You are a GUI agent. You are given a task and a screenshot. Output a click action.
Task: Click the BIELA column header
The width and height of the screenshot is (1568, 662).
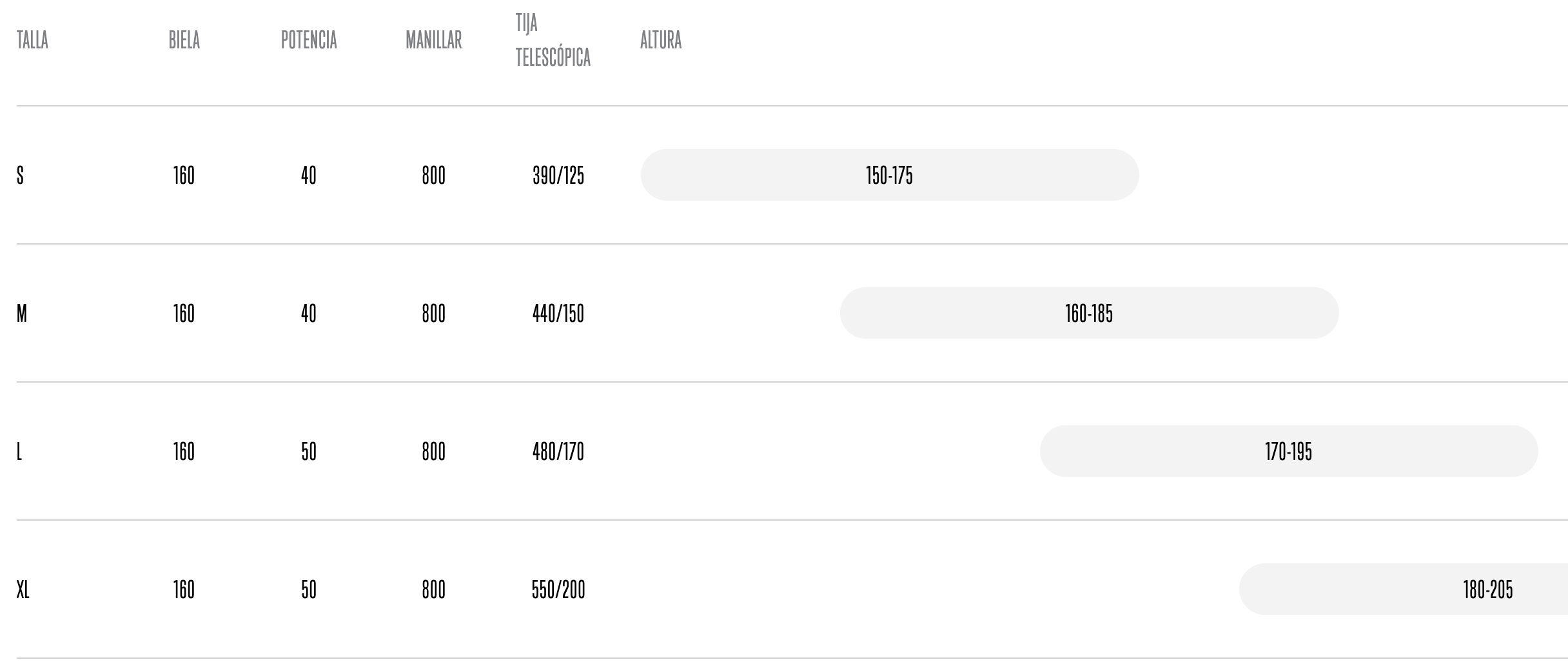click(x=184, y=40)
